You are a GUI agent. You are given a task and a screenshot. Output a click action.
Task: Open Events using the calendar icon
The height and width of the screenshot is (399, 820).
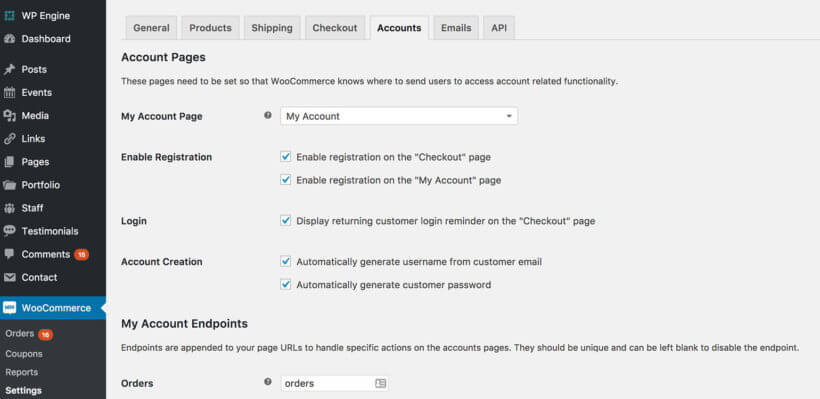[9, 93]
